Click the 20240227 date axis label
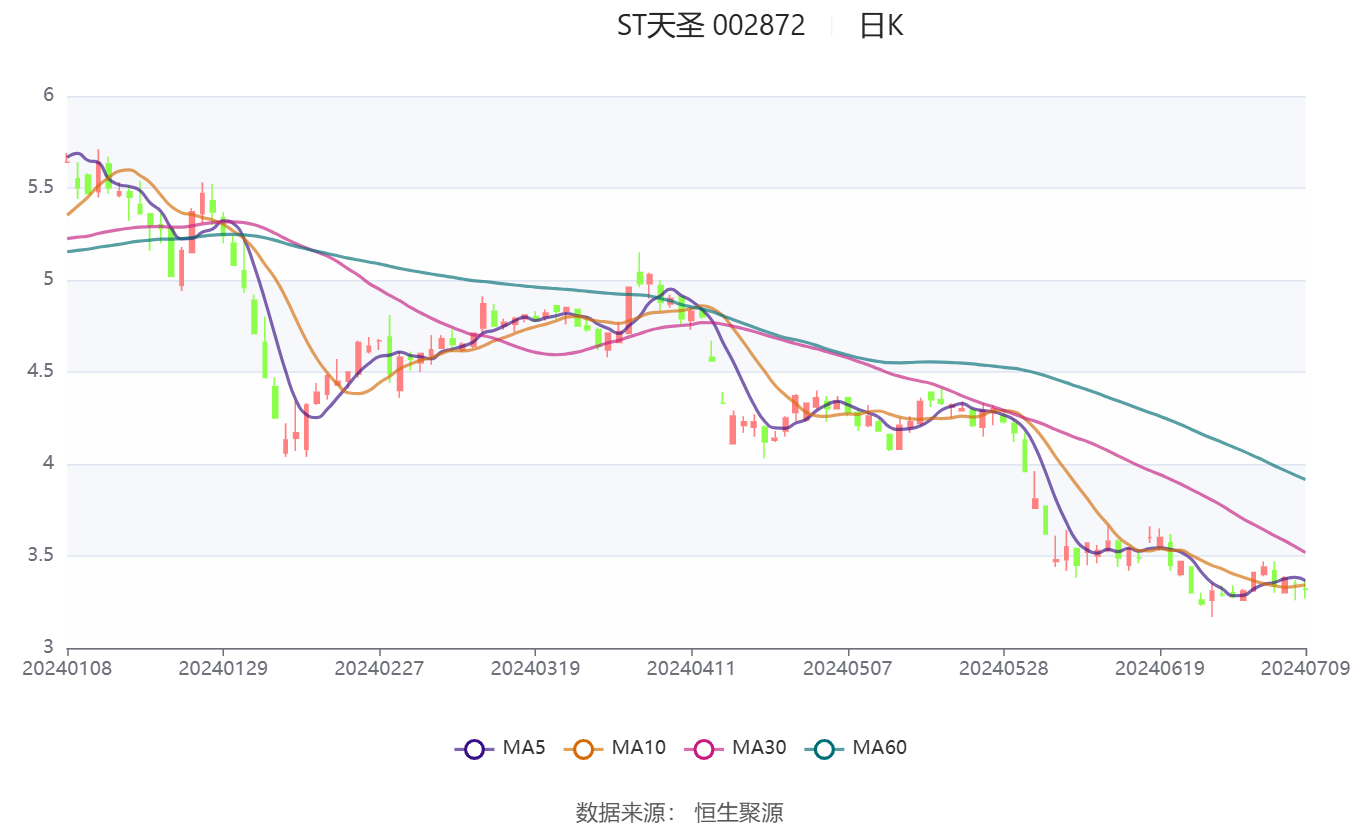 [379, 668]
